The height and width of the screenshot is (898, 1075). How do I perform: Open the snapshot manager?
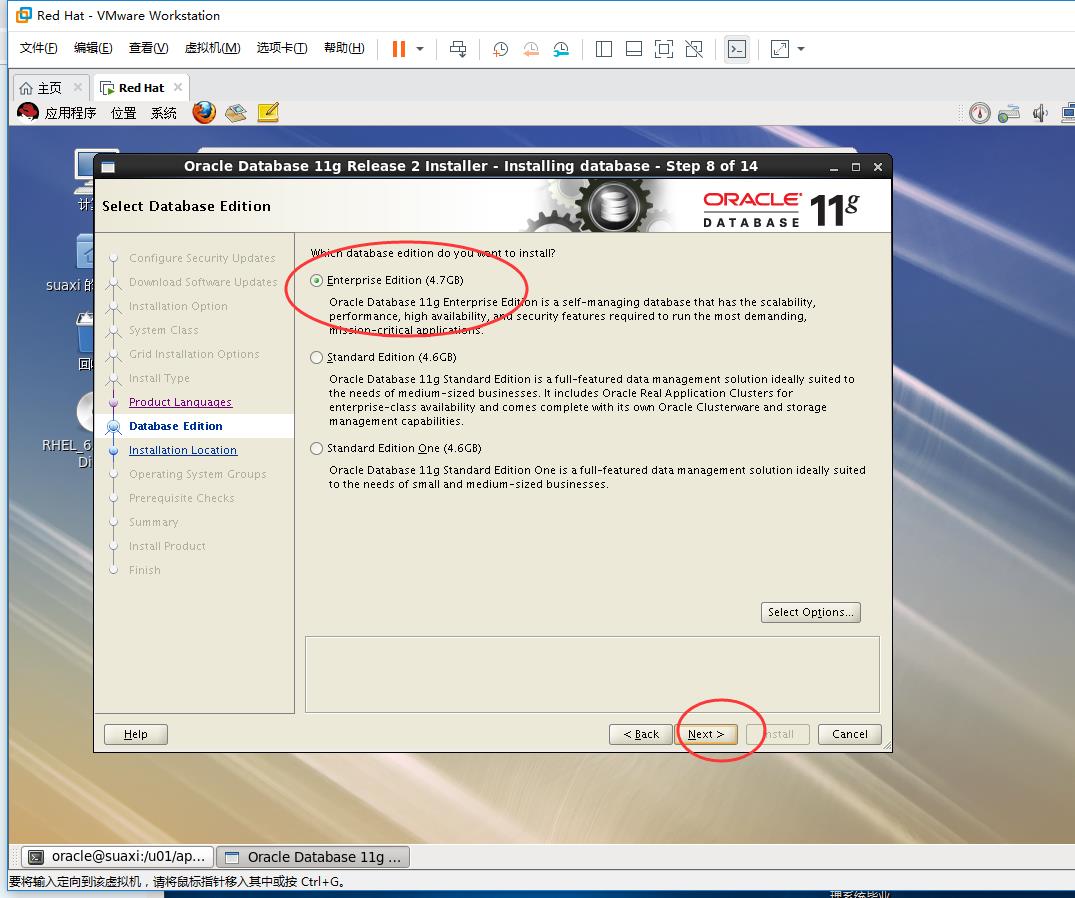click(561, 49)
